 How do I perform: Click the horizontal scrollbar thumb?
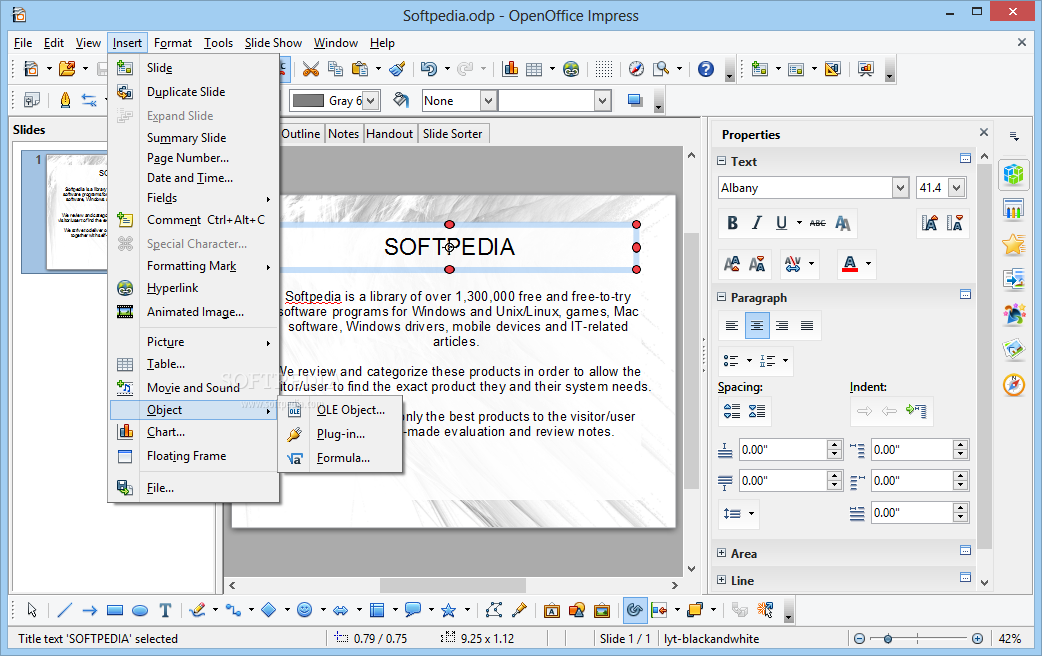point(453,586)
